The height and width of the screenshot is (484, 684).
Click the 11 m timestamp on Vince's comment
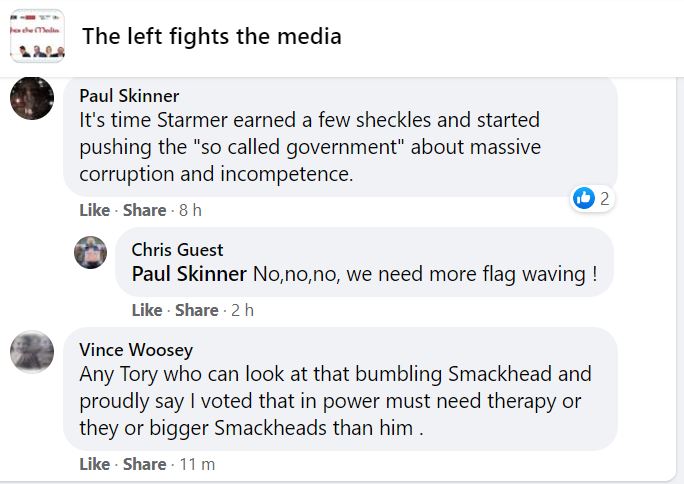point(196,464)
